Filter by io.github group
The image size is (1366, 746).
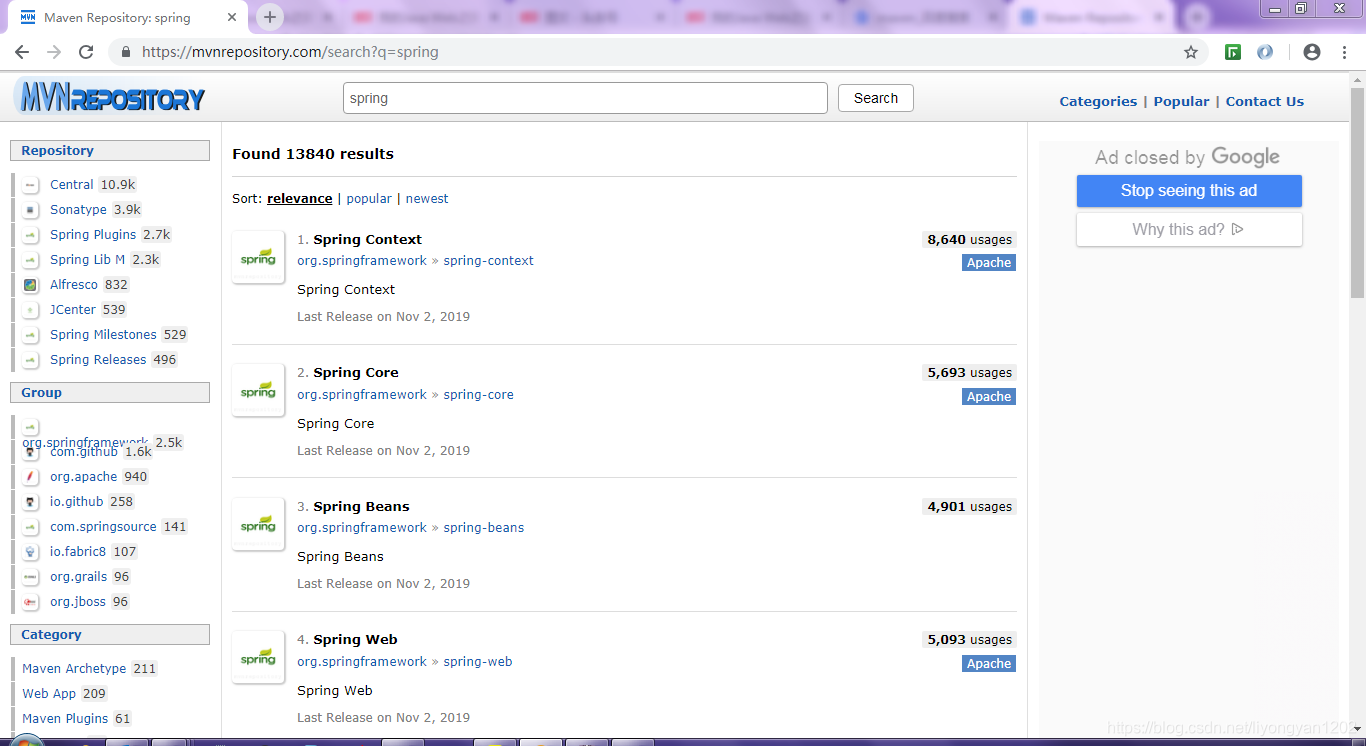pyautogui.click(x=77, y=502)
